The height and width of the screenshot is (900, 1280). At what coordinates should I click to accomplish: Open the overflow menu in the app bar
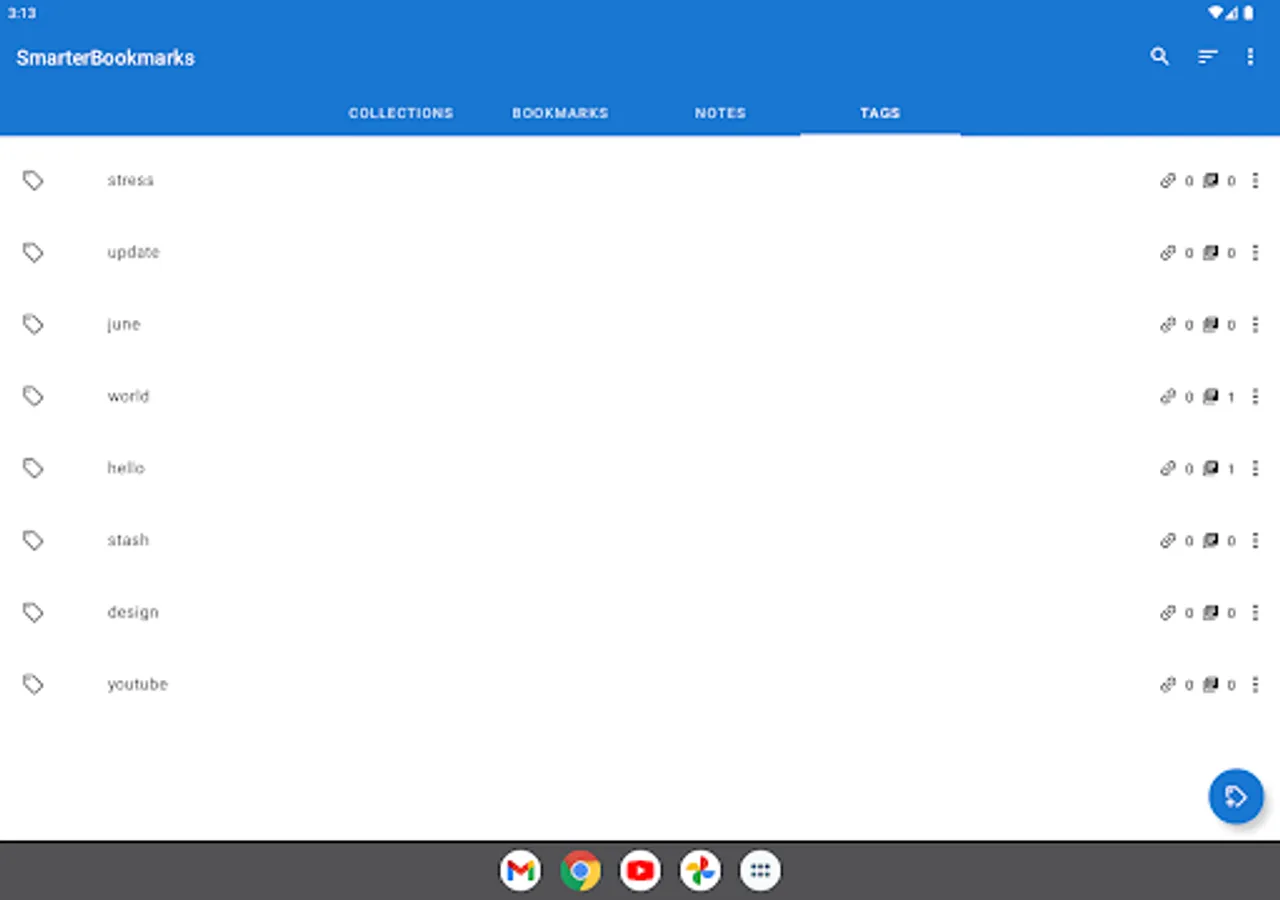point(1250,57)
